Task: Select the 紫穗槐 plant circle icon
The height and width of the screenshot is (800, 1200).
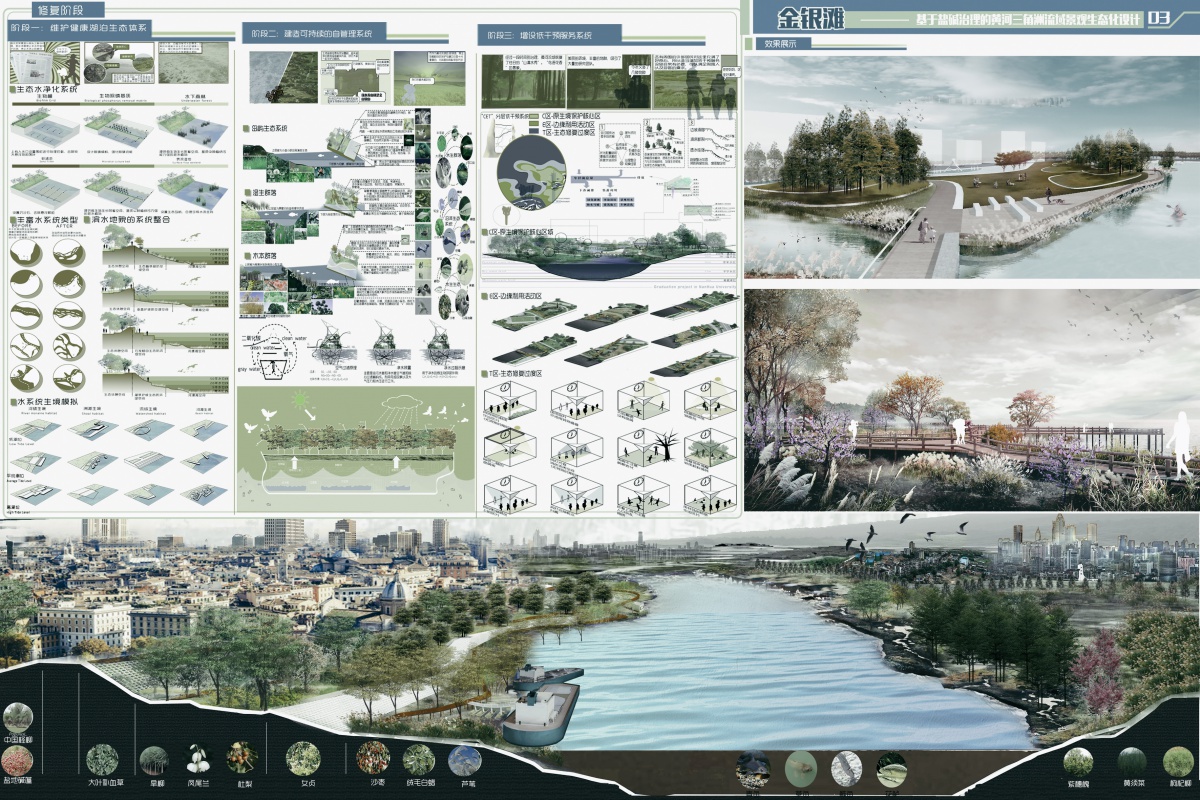Action: [1077, 762]
